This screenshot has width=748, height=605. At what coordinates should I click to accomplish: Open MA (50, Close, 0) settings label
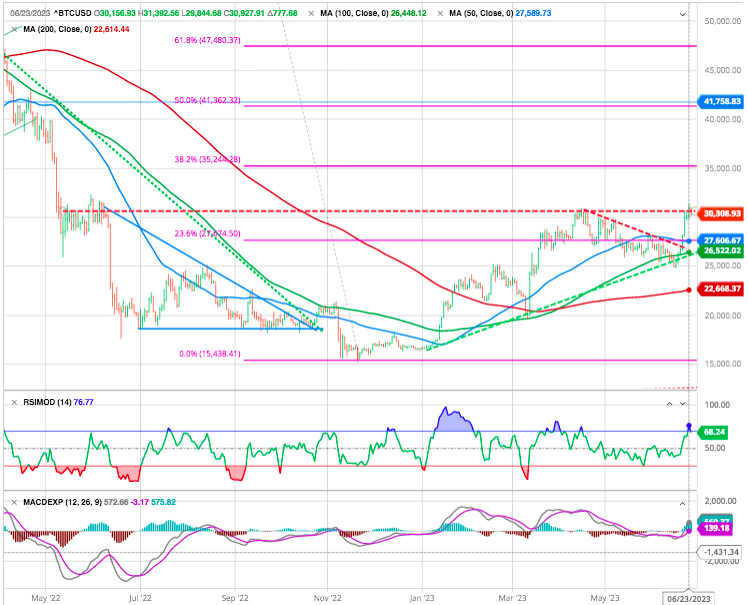click(481, 13)
